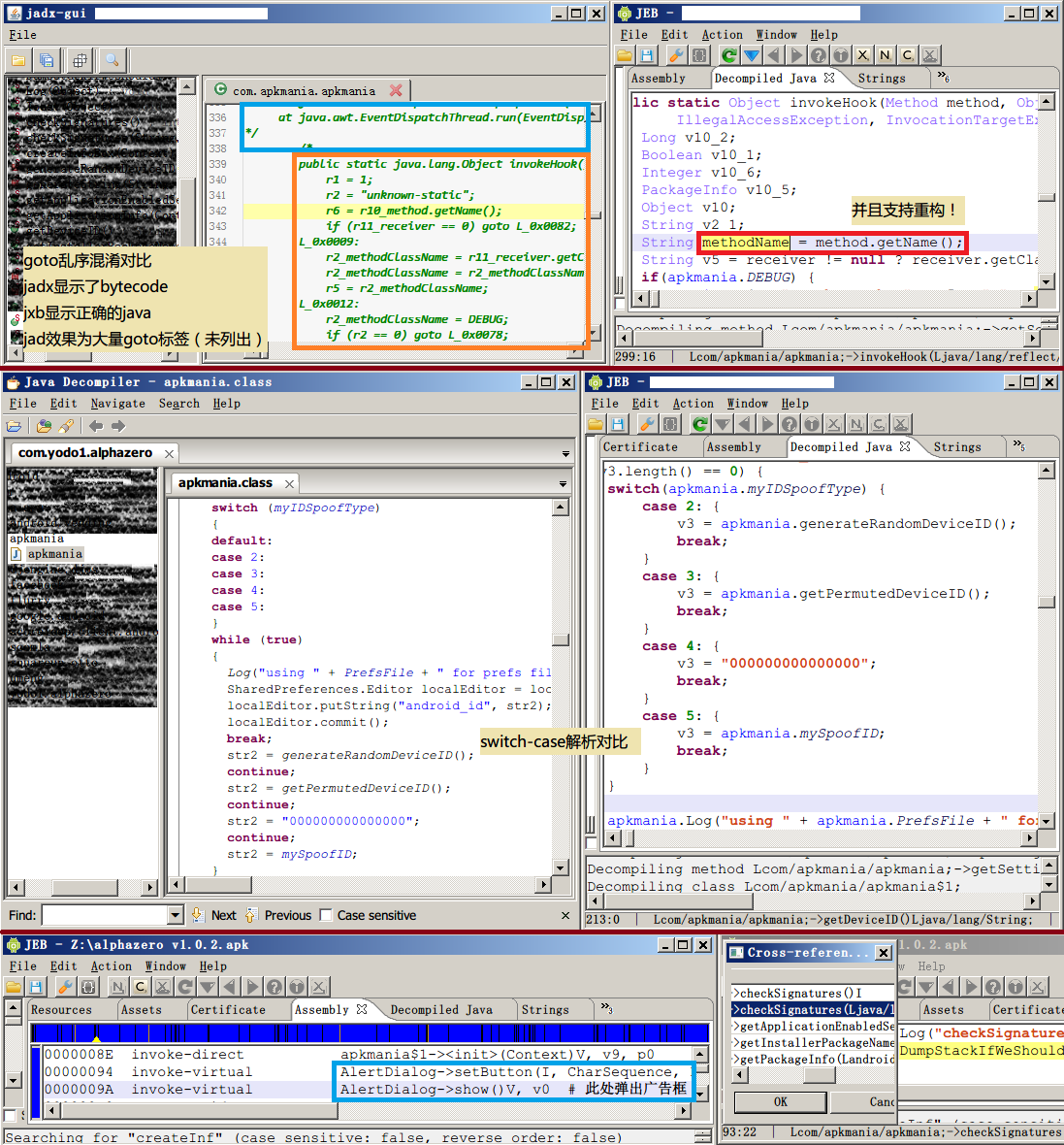Click C comment icon in bottom JEB toolbar
The width and height of the screenshot is (1064, 1145).
pos(140,987)
